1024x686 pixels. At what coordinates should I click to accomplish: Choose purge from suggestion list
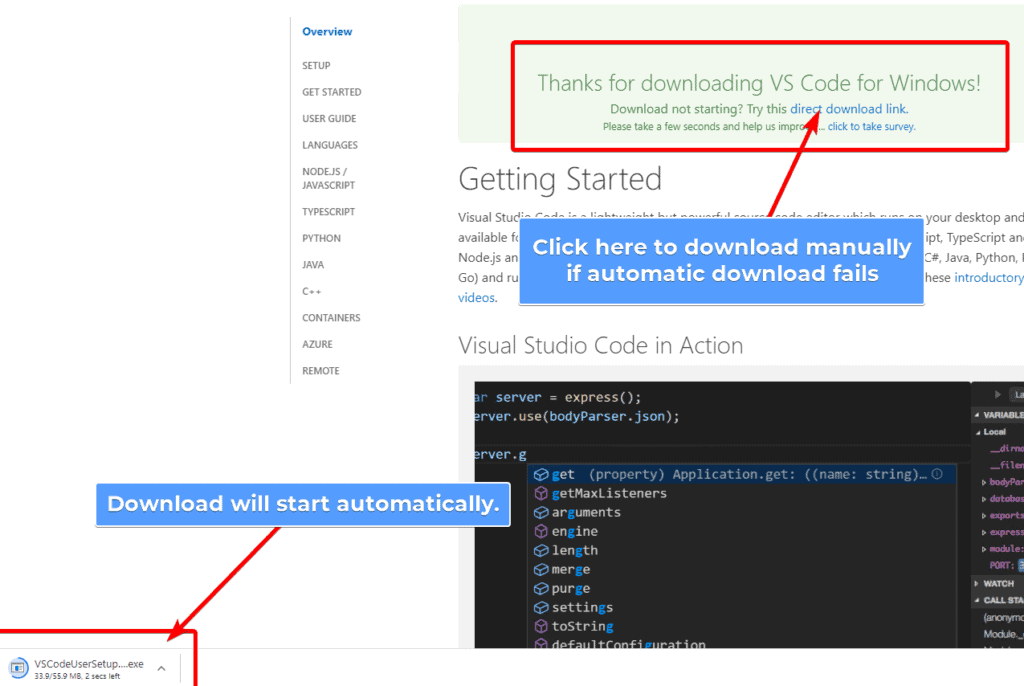tap(571, 588)
